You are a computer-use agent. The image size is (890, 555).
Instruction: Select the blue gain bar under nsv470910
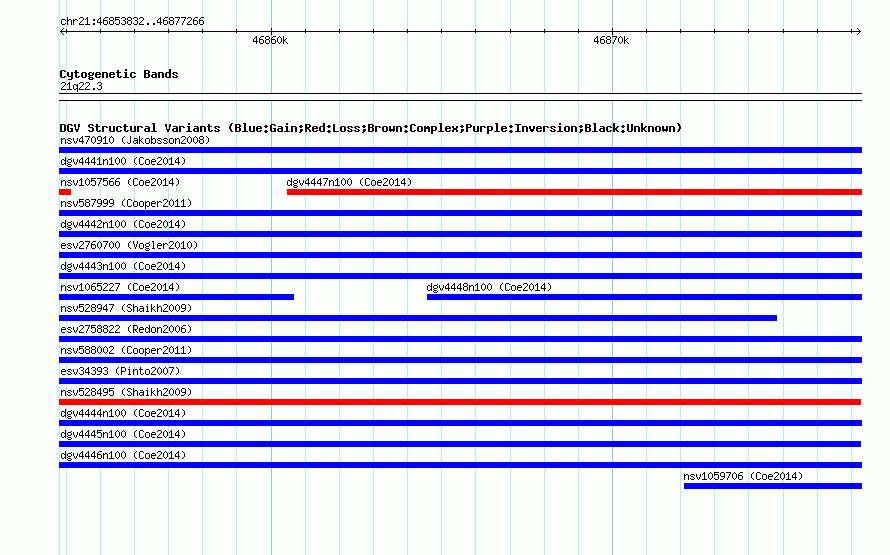point(460,150)
